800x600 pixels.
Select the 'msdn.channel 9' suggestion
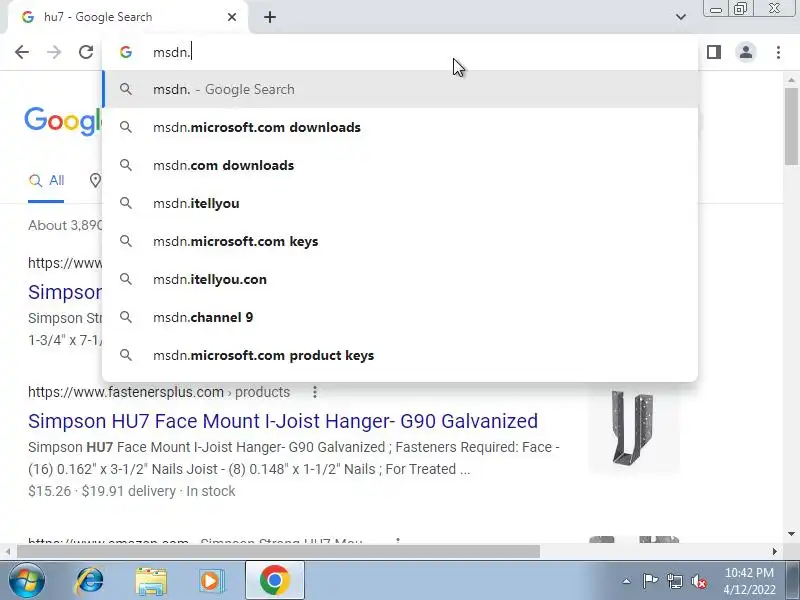(401, 317)
